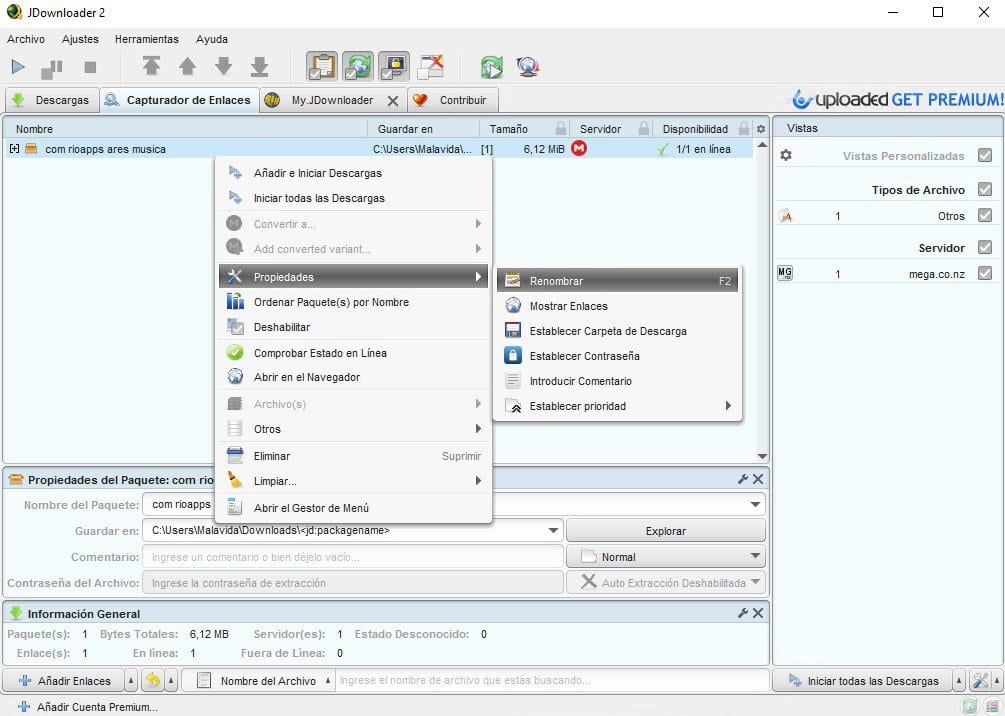
Task: Select Comprobar Estado en Línea
Action: tap(353, 353)
